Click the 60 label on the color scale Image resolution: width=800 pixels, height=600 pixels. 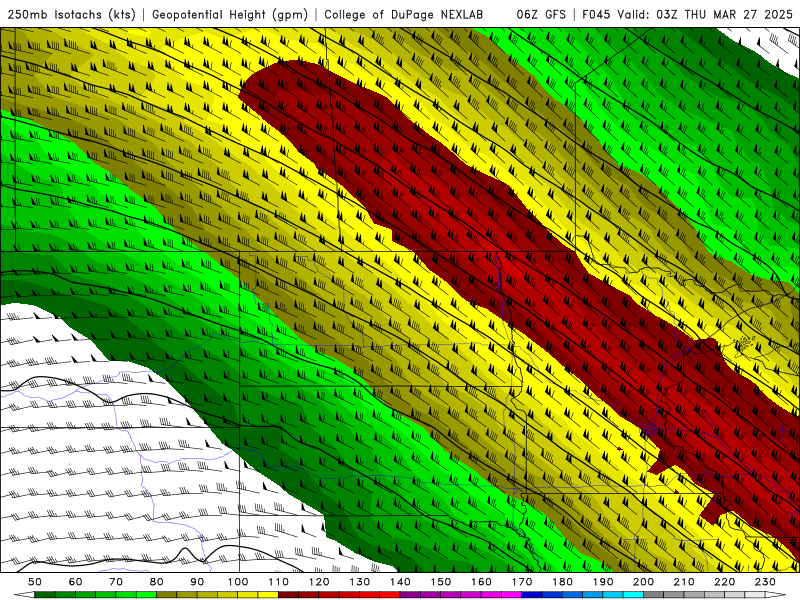[76, 582]
